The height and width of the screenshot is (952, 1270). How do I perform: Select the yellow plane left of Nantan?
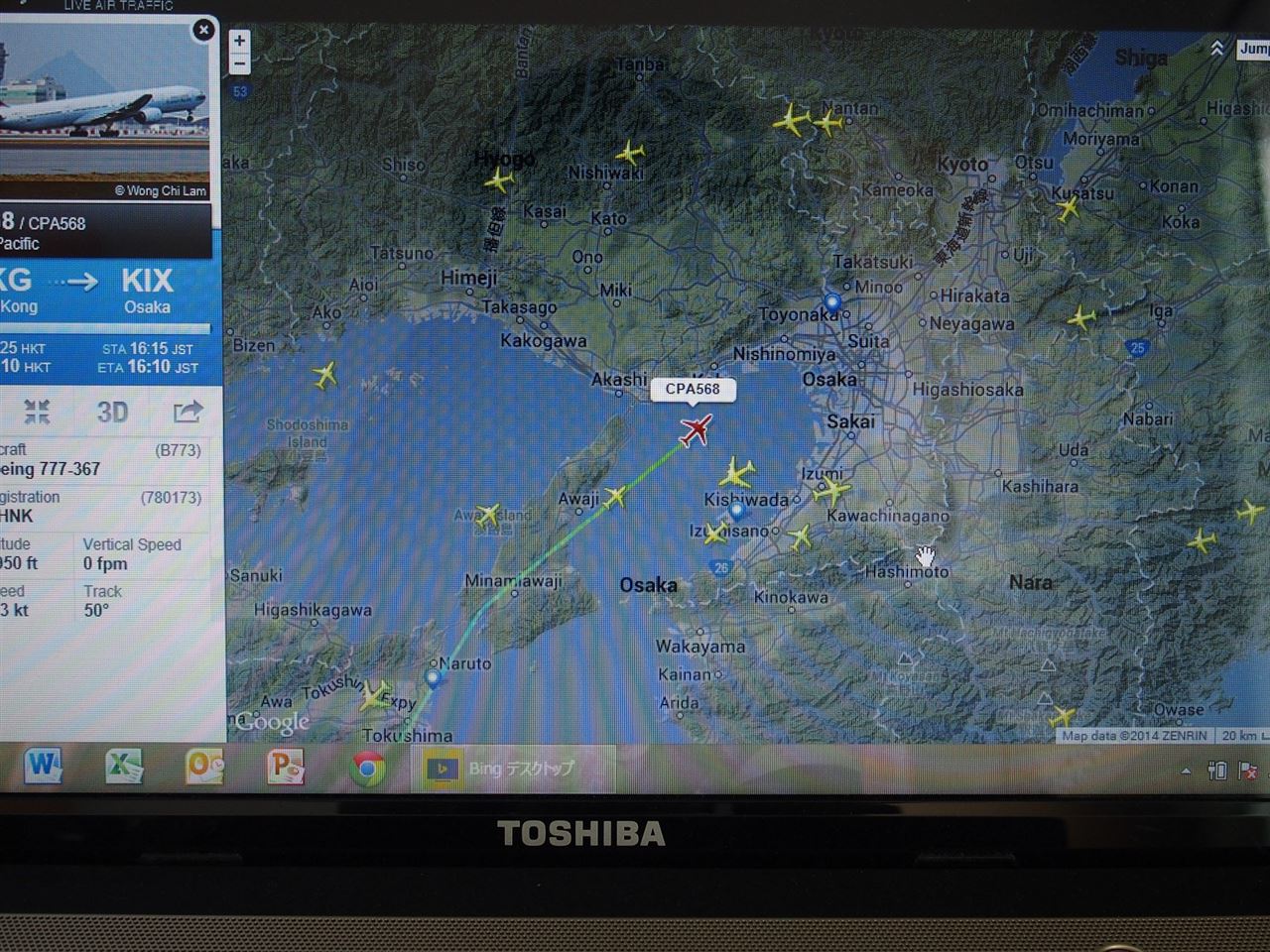pyautogui.click(x=791, y=121)
